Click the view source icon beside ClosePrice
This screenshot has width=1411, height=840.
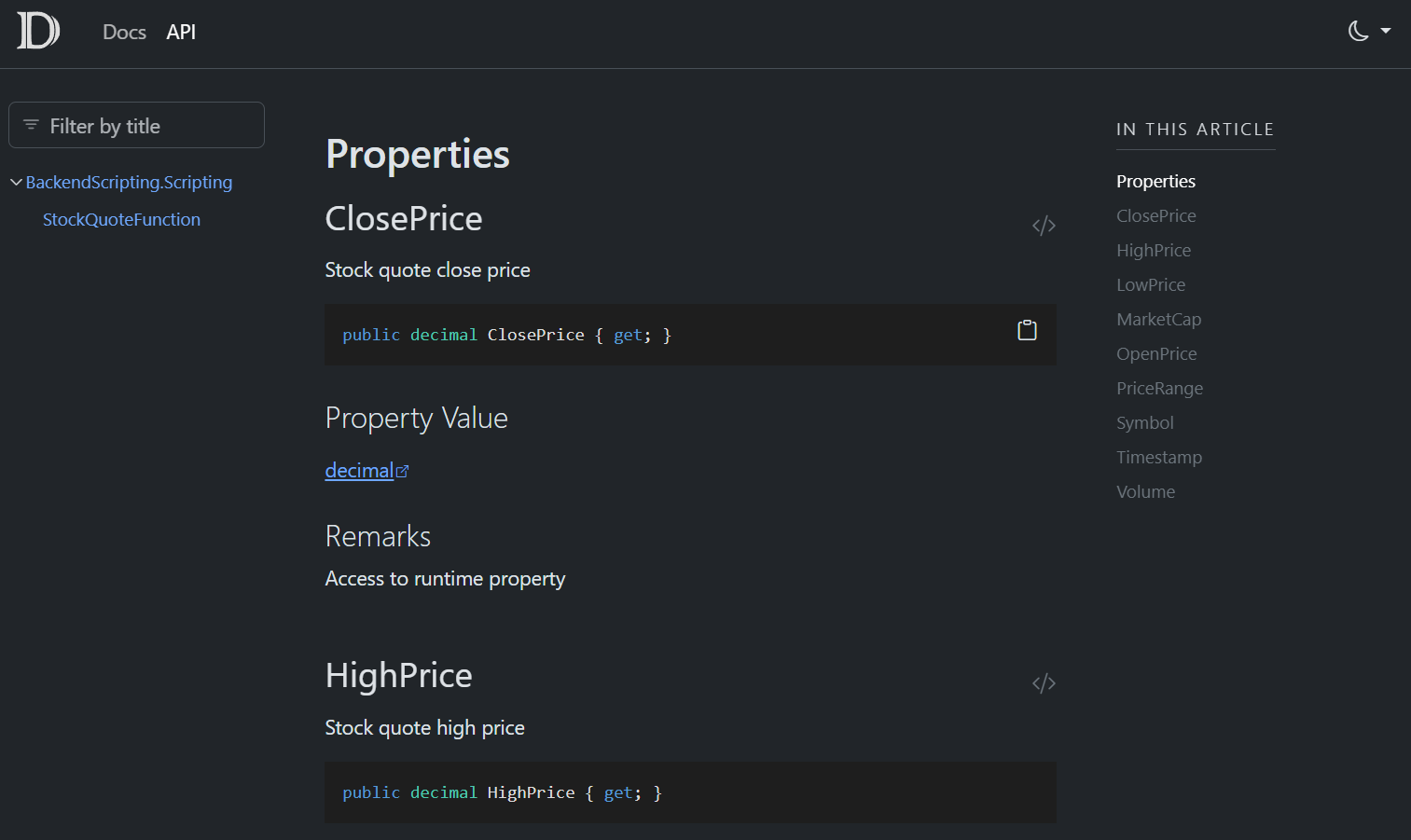coord(1044,225)
